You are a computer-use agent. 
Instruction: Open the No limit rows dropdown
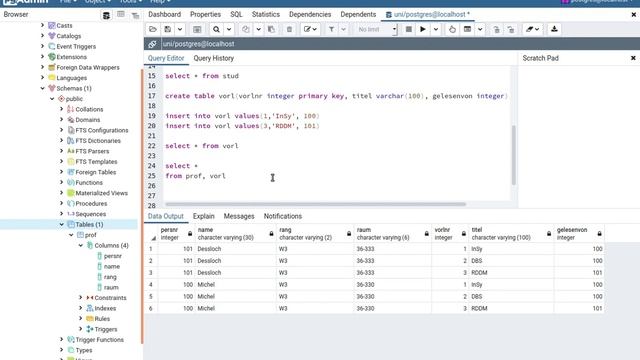tap(376, 29)
